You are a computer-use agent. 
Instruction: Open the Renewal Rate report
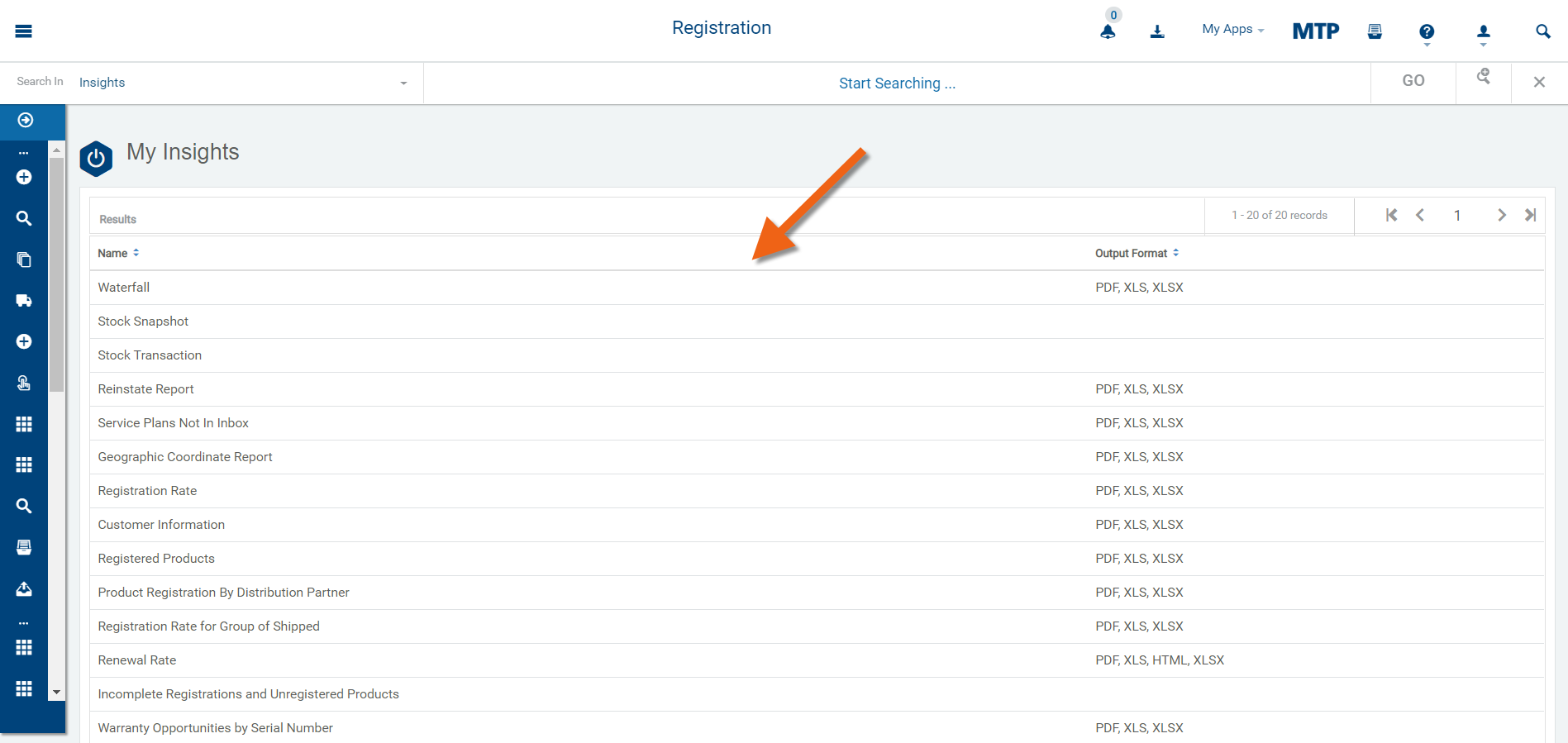tap(137, 660)
